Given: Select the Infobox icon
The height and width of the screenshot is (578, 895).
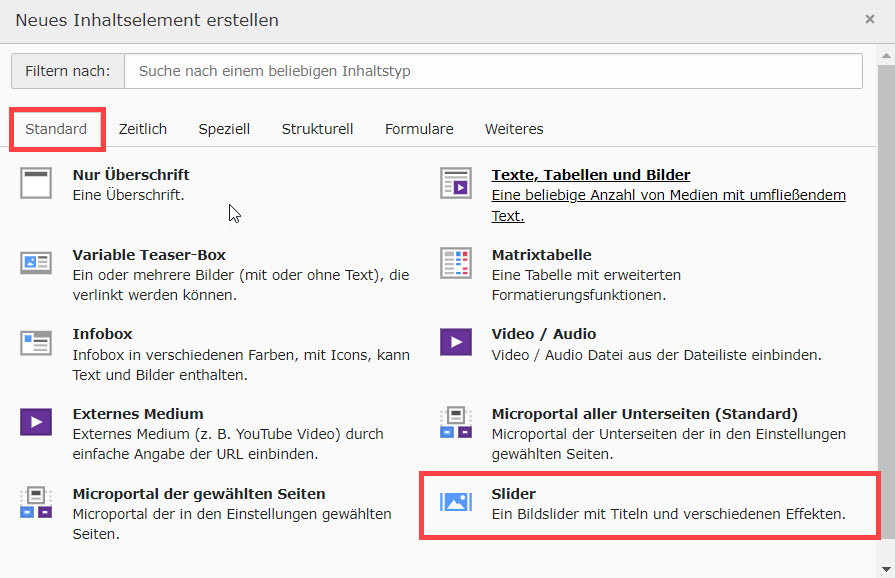Looking at the screenshot, I should tap(36, 342).
